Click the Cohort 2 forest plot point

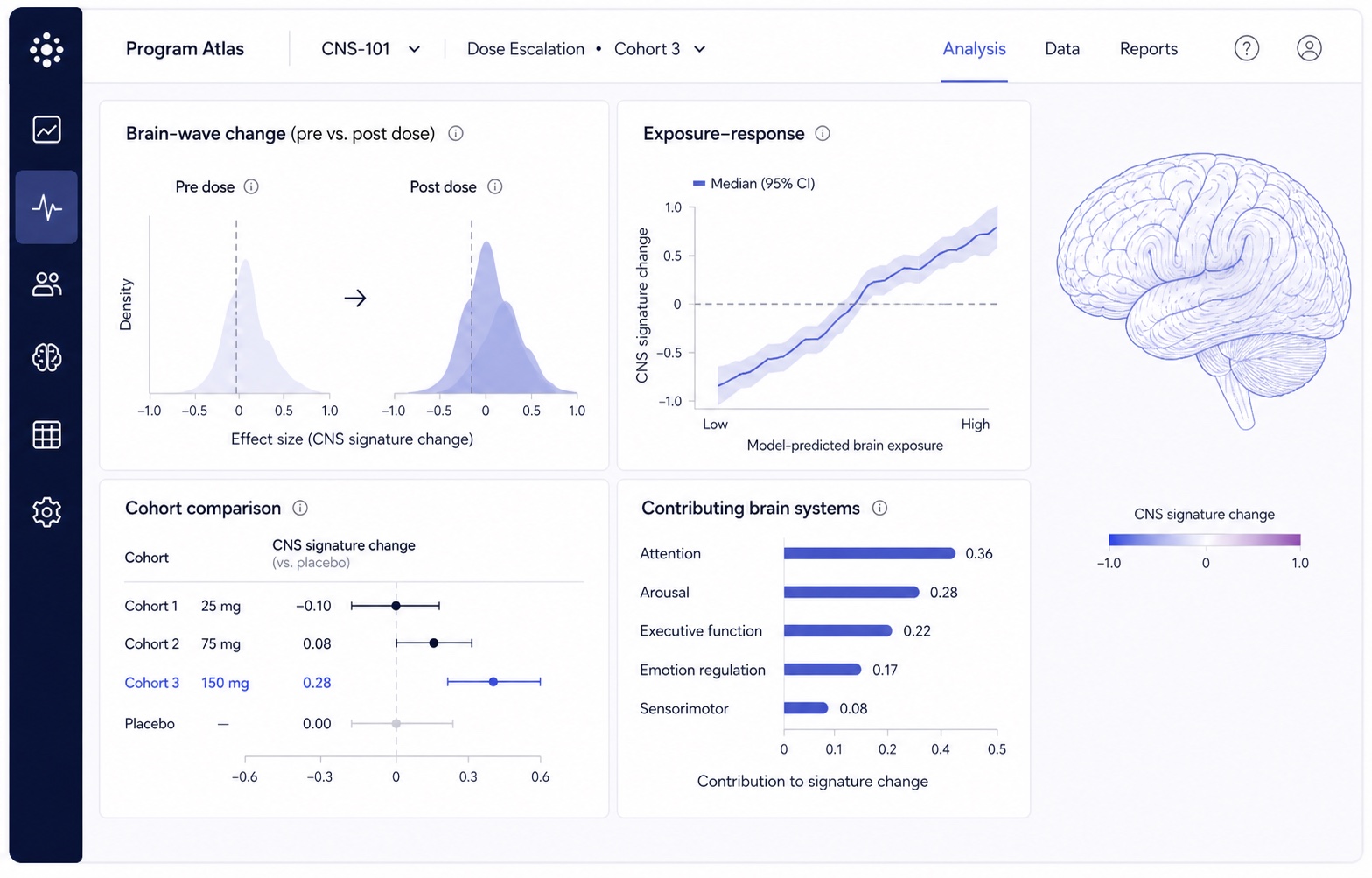click(x=433, y=643)
